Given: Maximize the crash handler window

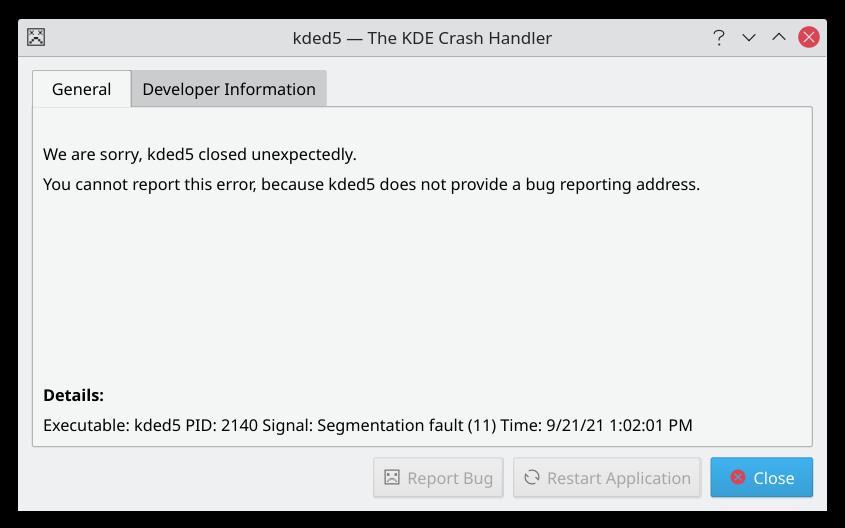Looking at the screenshot, I should click(778, 38).
